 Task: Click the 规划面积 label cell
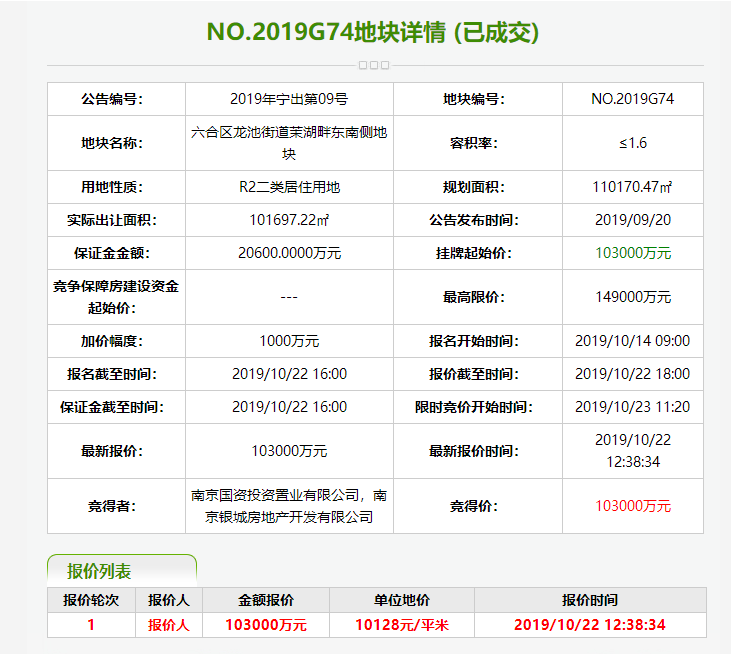(x=478, y=187)
